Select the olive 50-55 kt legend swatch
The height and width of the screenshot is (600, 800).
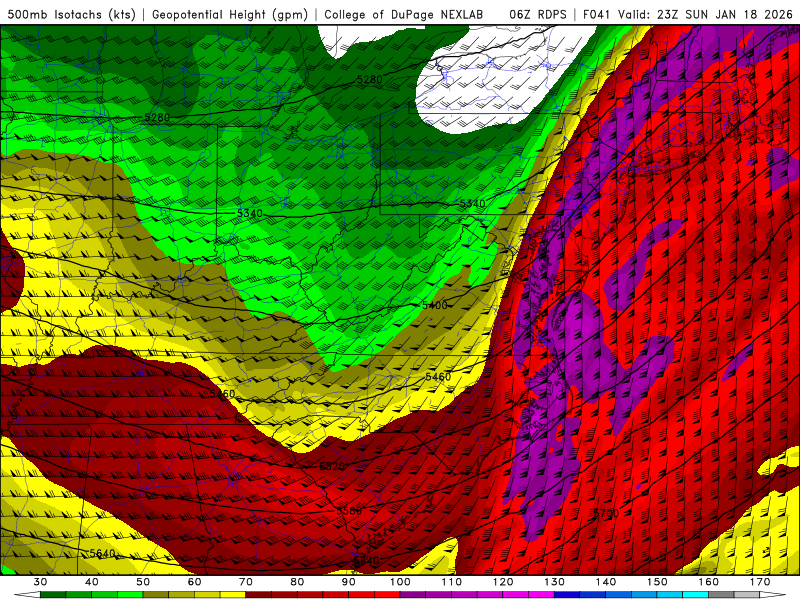156,595
